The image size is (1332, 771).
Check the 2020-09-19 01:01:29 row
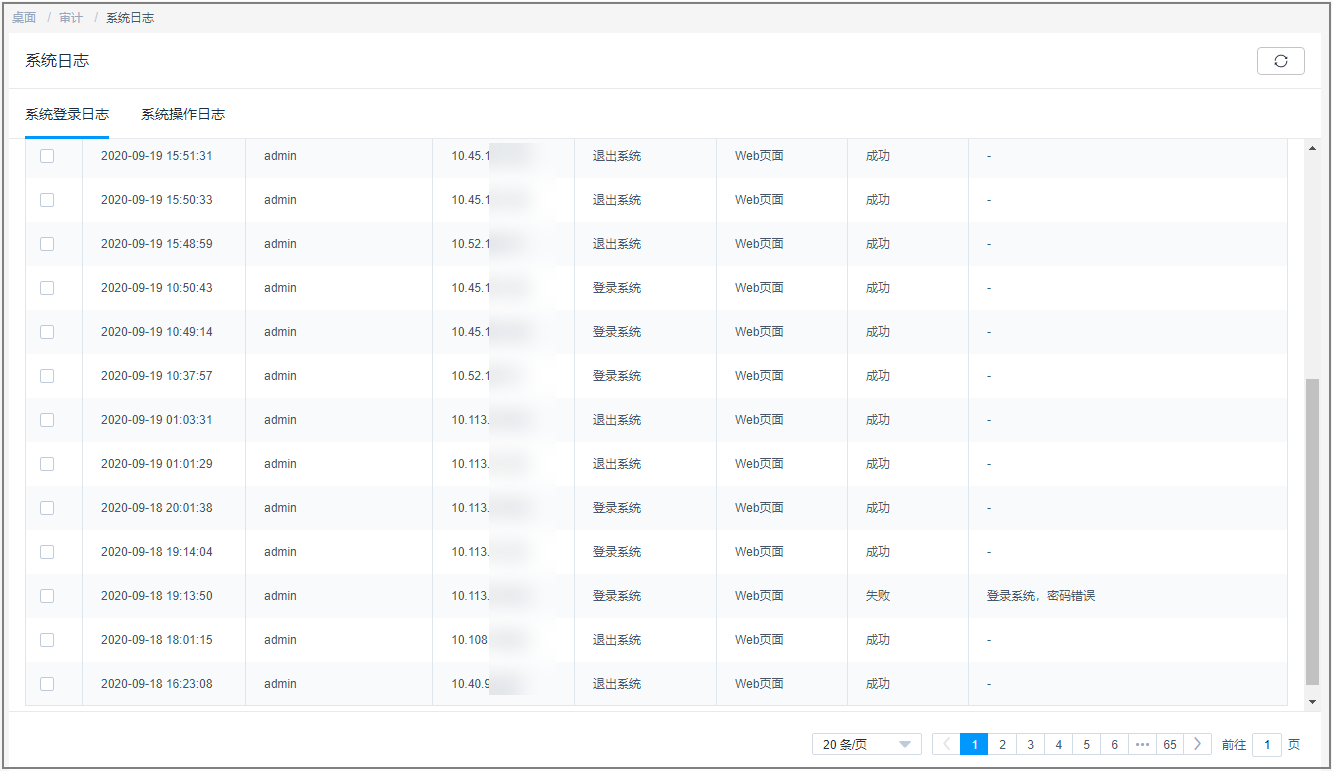pos(47,464)
